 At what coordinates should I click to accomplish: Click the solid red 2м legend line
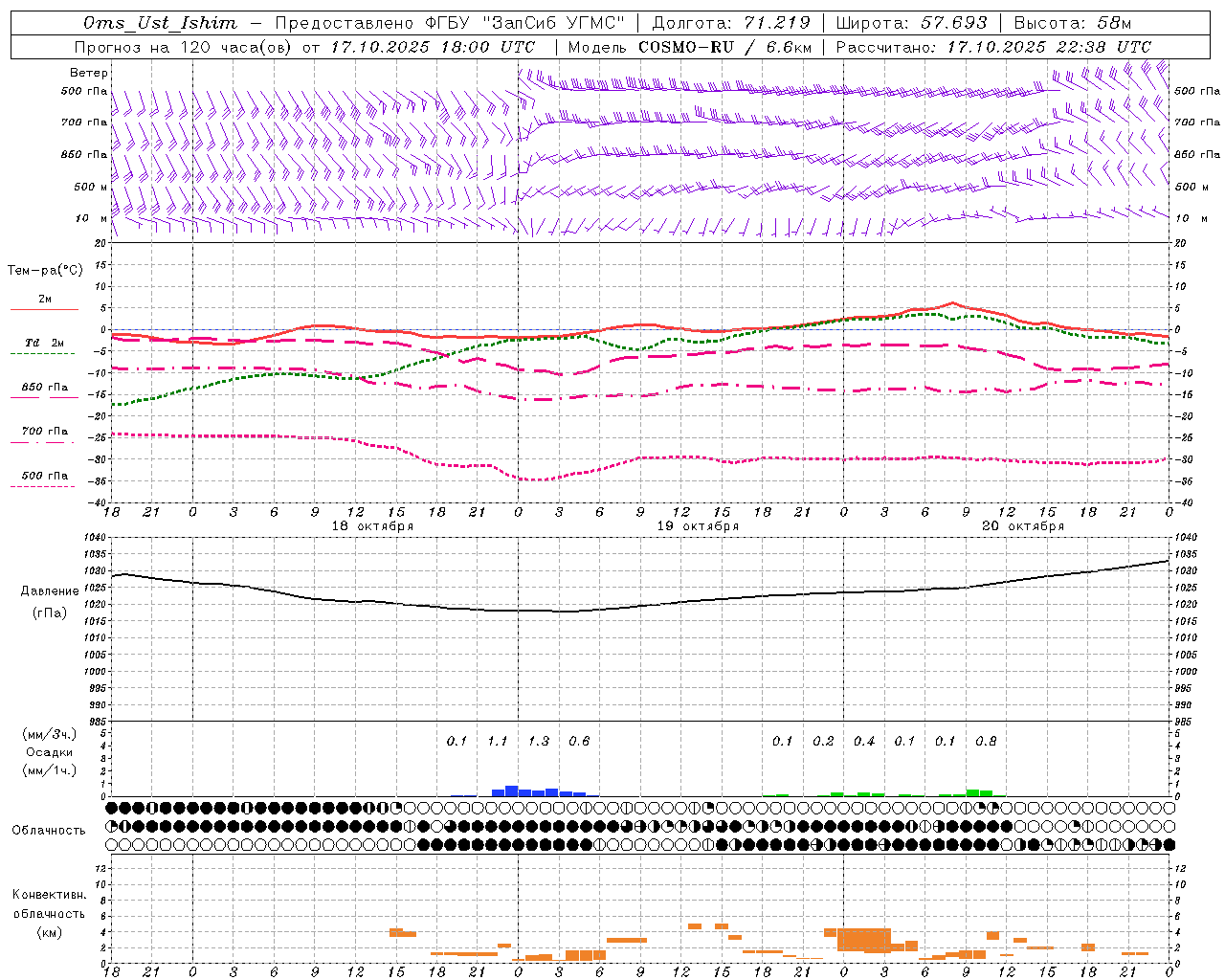pos(44,309)
